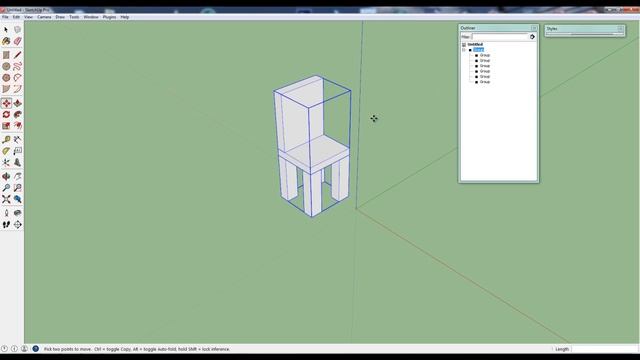Select the Tape Measure tool
Image resolution: width=640 pixels, height=360 pixels.
(x=6, y=140)
